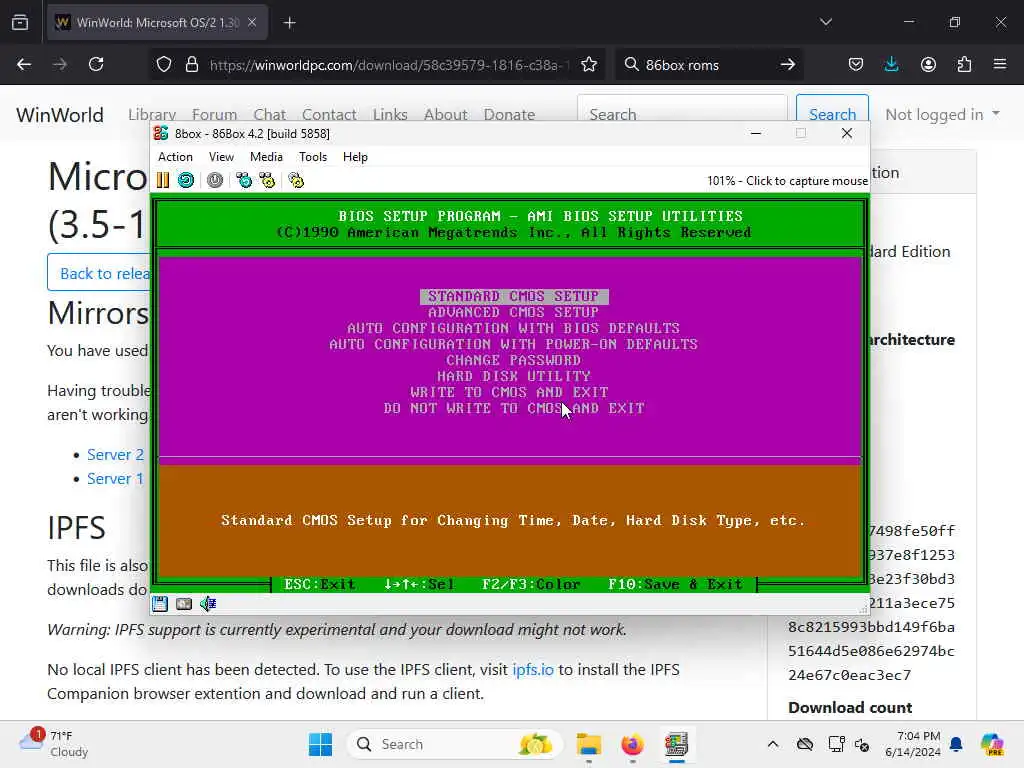Click '101% - Click to capture mouse' text

787,181
